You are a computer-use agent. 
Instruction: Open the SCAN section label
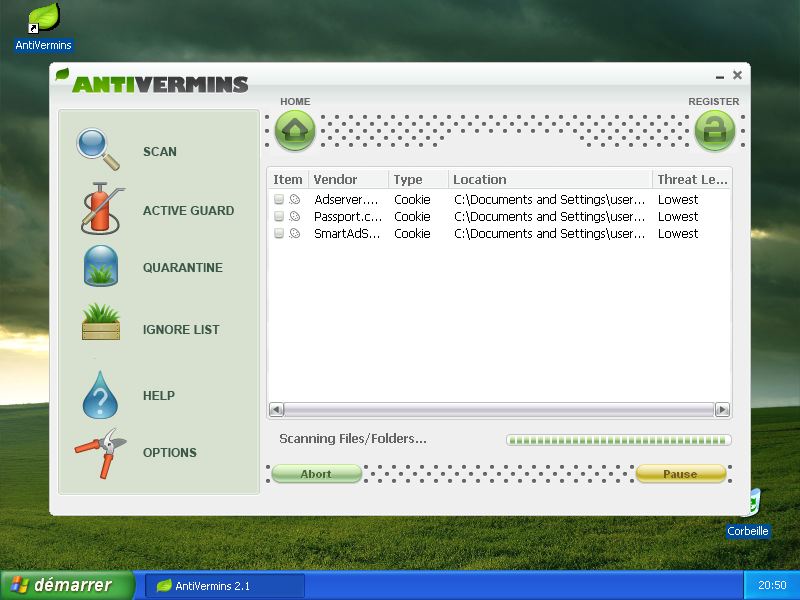160,152
